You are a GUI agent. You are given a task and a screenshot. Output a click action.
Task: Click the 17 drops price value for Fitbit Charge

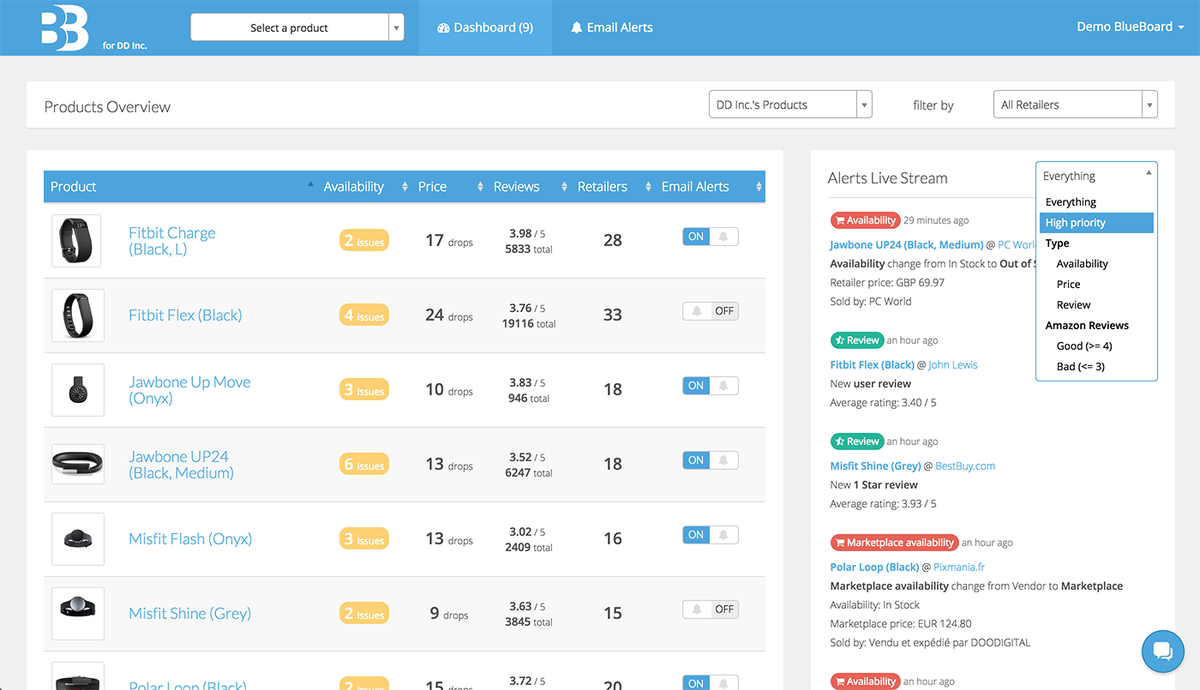(x=449, y=241)
